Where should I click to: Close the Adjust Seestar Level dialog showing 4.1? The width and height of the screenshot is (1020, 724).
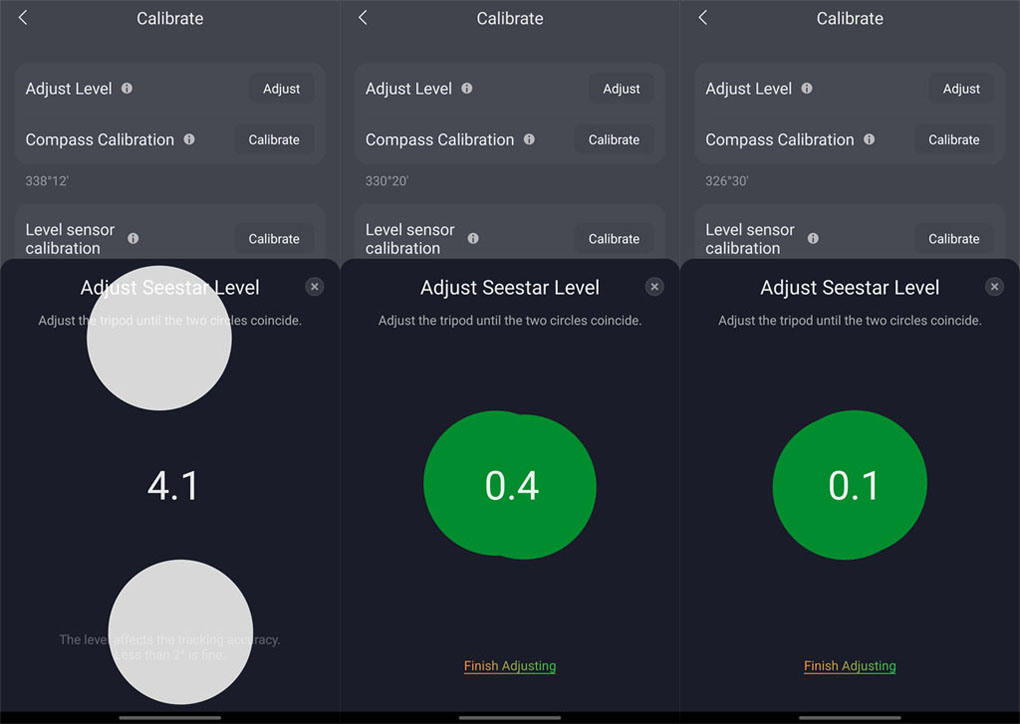coord(314,287)
